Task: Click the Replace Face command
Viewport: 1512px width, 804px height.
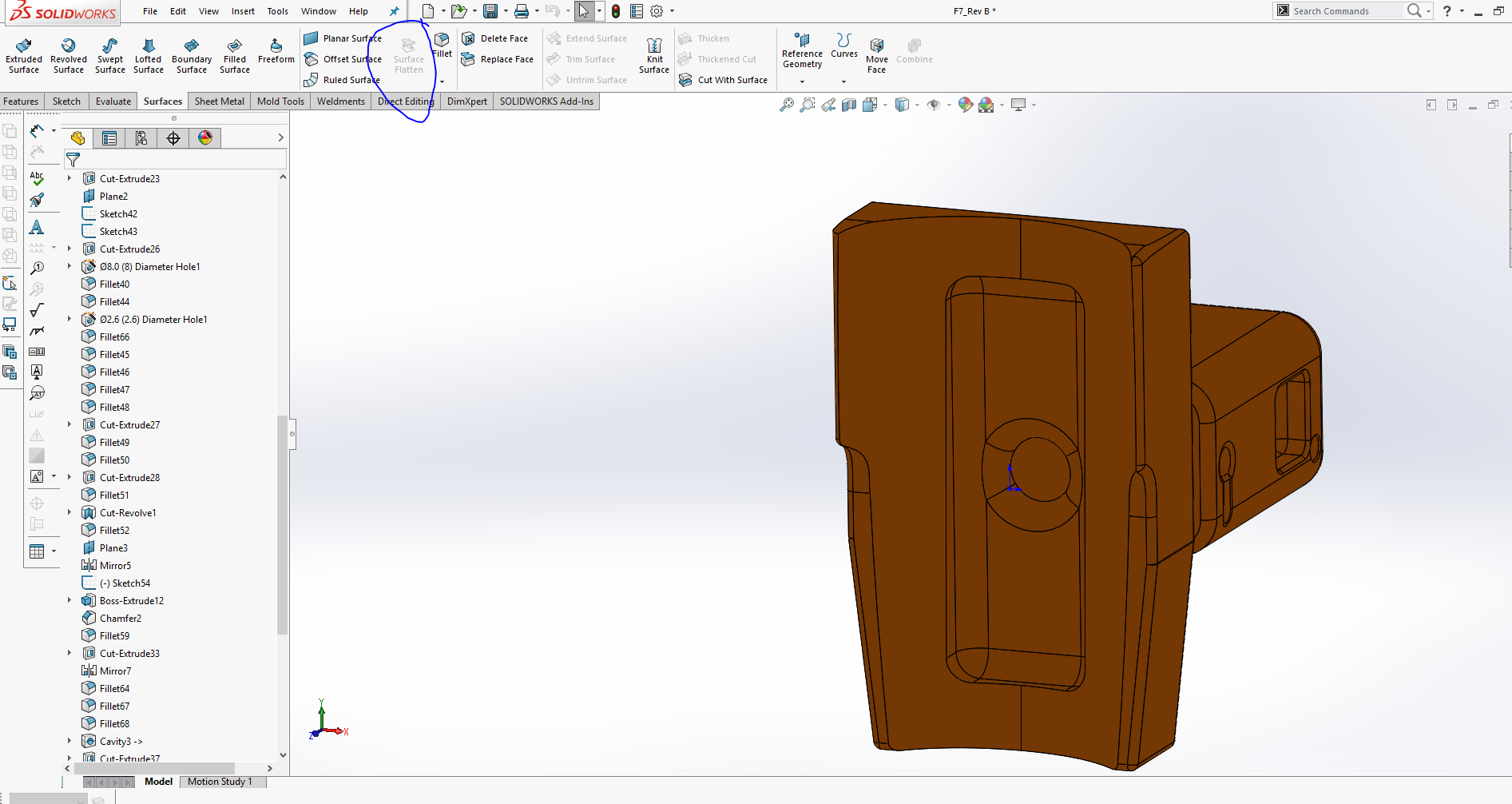Action: (498, 58)
